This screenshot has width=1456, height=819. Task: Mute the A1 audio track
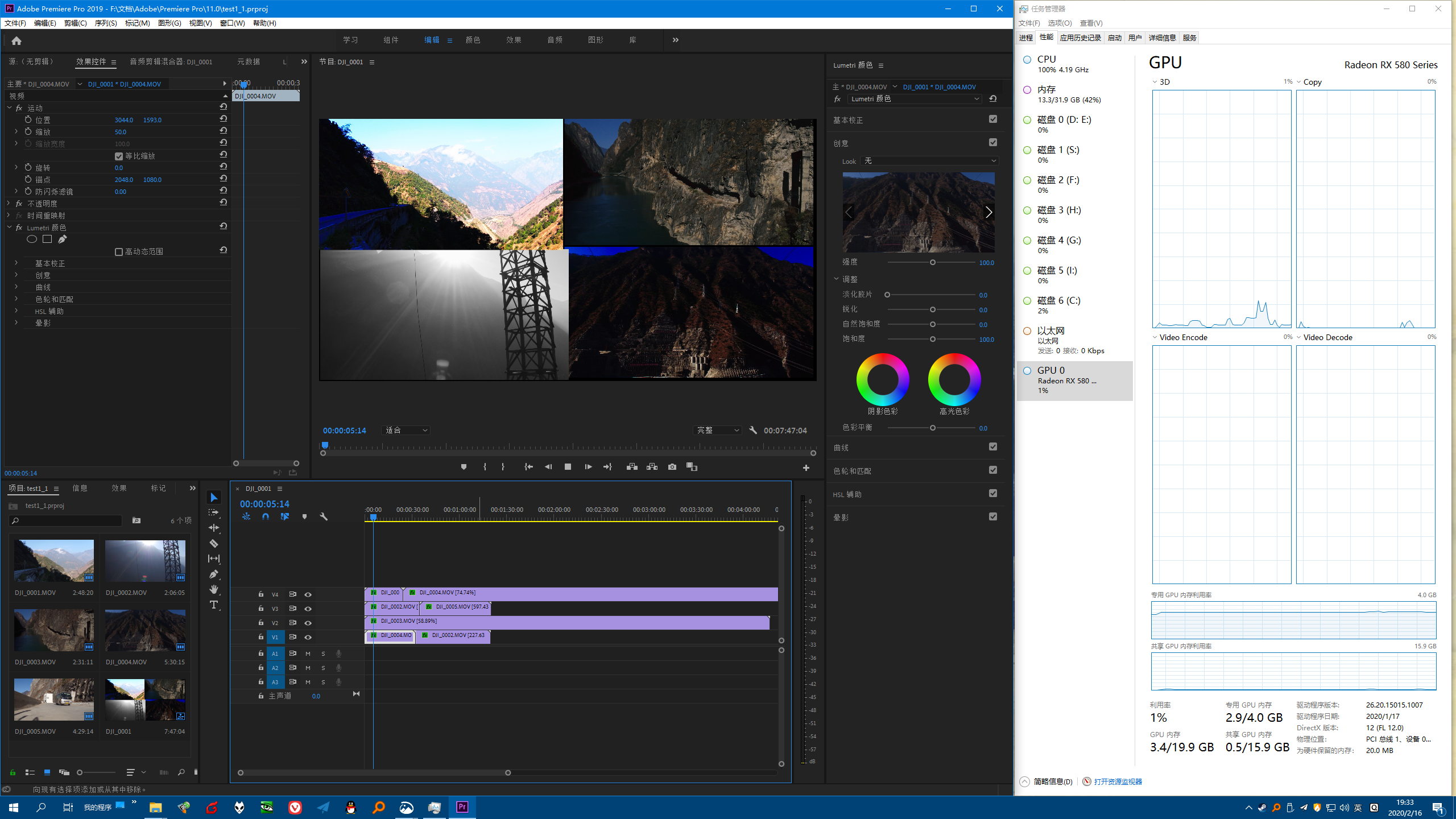(308, 653)
